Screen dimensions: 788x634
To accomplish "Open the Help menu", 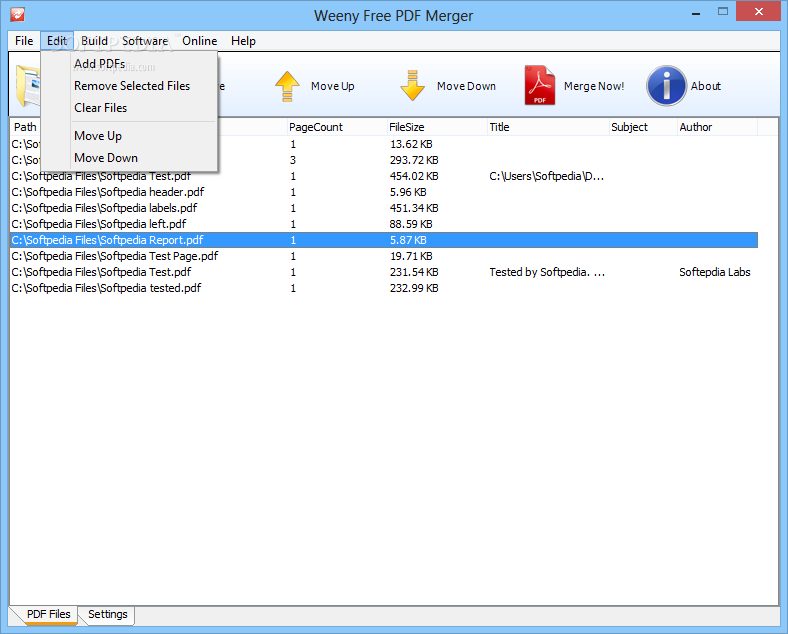I will pos(243,41).
